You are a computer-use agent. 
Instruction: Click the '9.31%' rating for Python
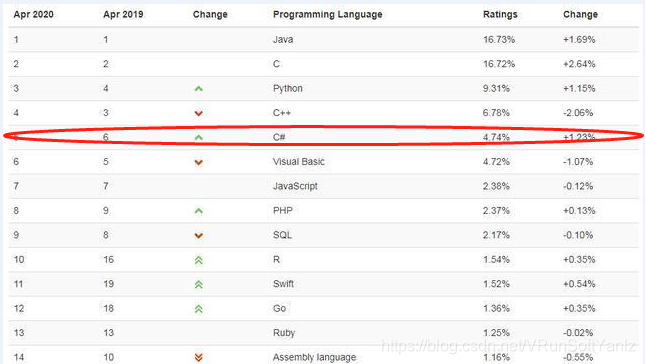pyautogui.click(x=496, y=88)
